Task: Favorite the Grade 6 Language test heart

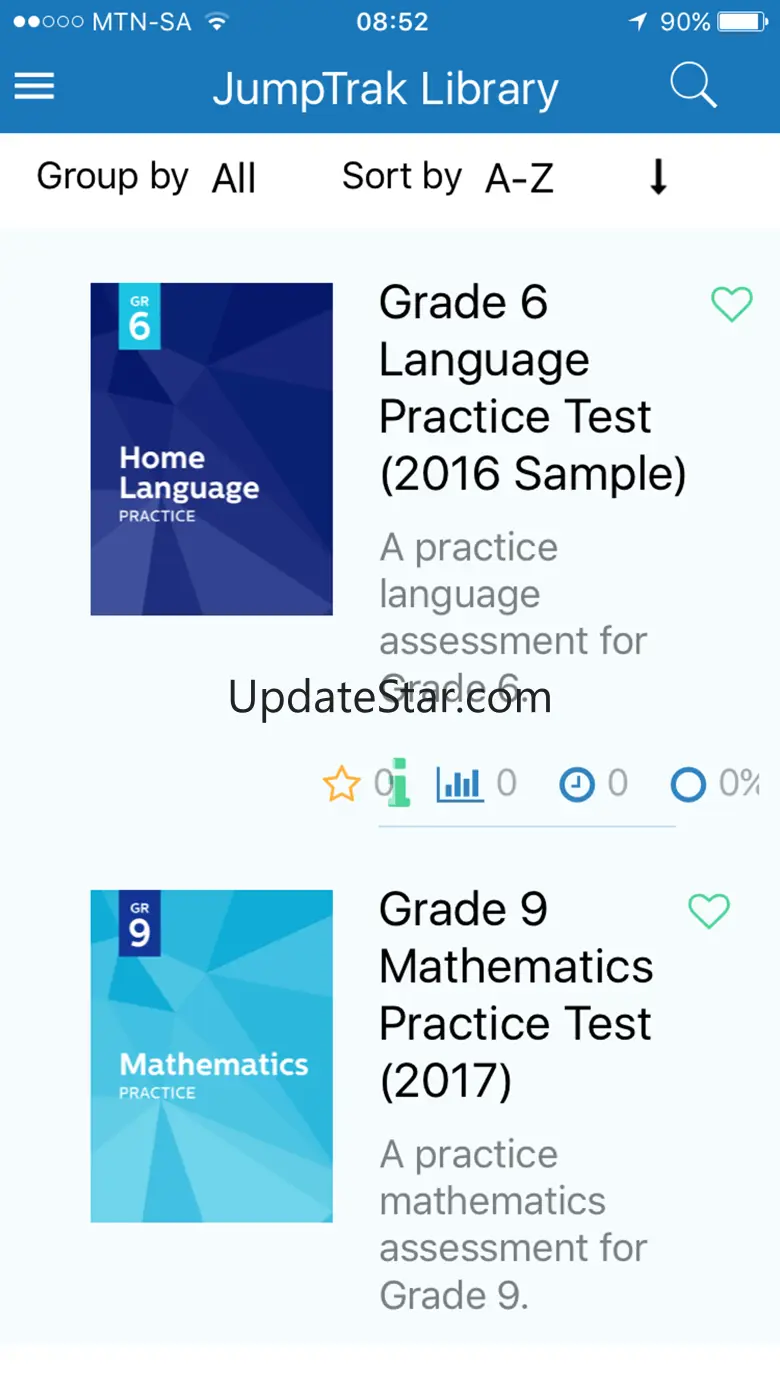Action: 731,304
